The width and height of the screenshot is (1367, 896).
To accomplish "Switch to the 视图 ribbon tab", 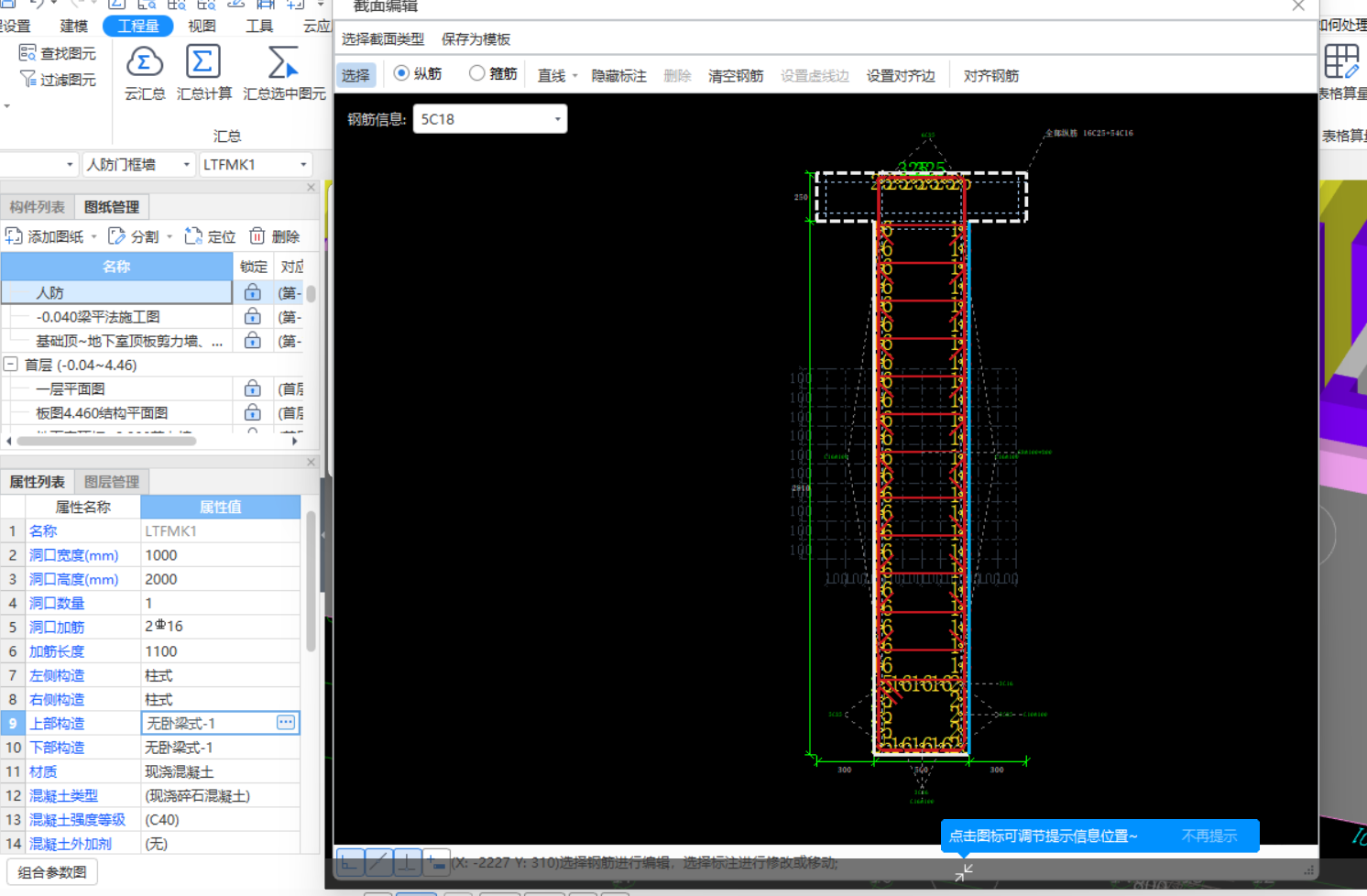I will pos(202,27).
